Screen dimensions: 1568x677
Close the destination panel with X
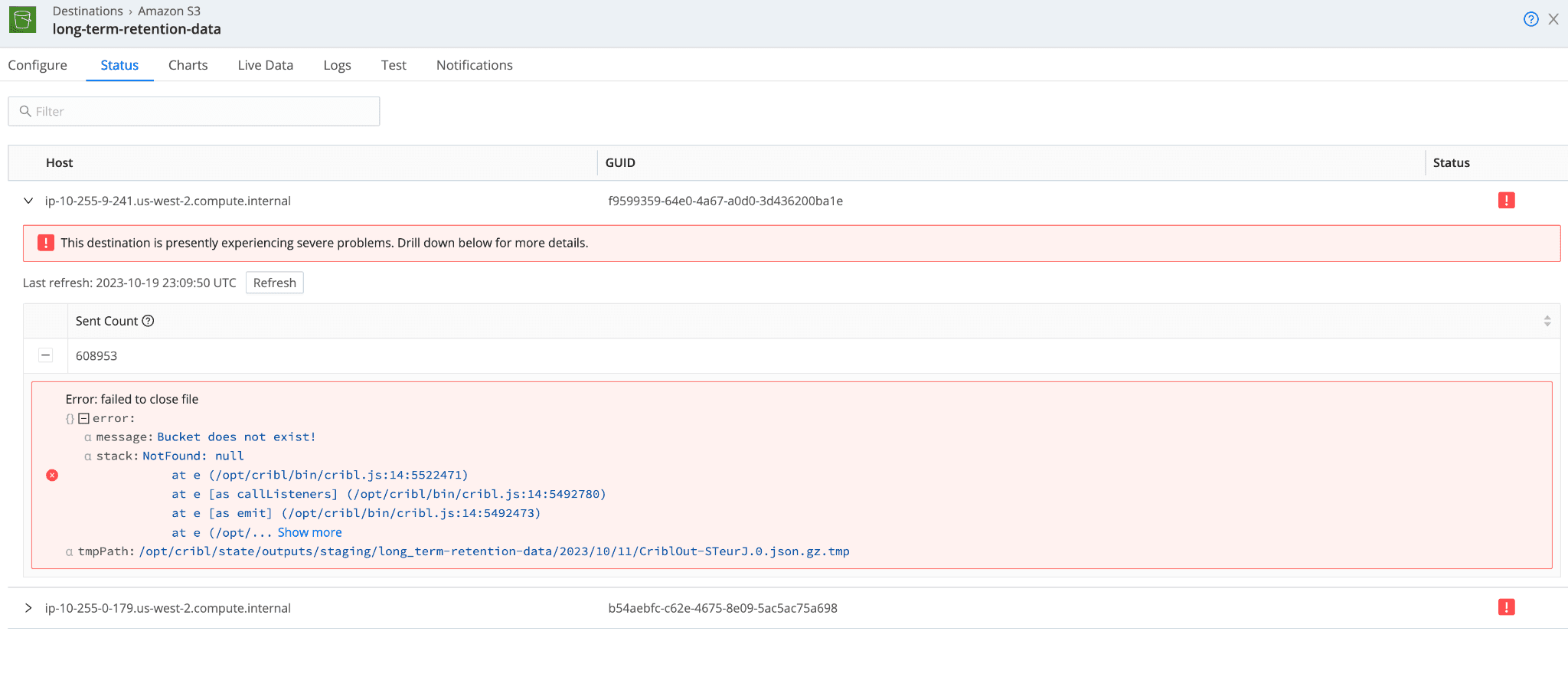coord(1553,19)
